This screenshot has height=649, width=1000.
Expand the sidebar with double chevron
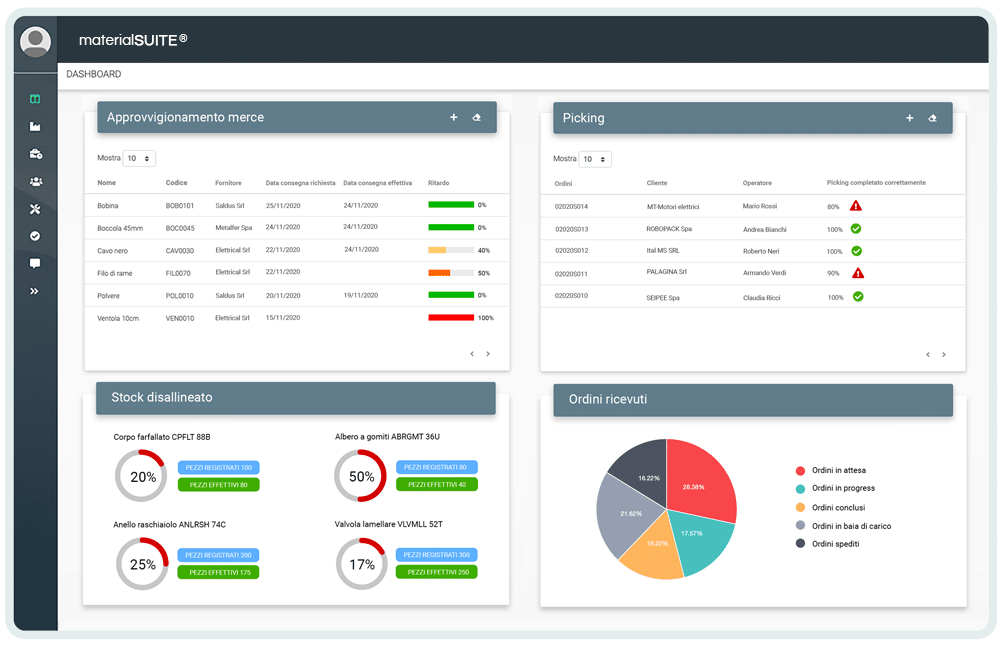35,291
